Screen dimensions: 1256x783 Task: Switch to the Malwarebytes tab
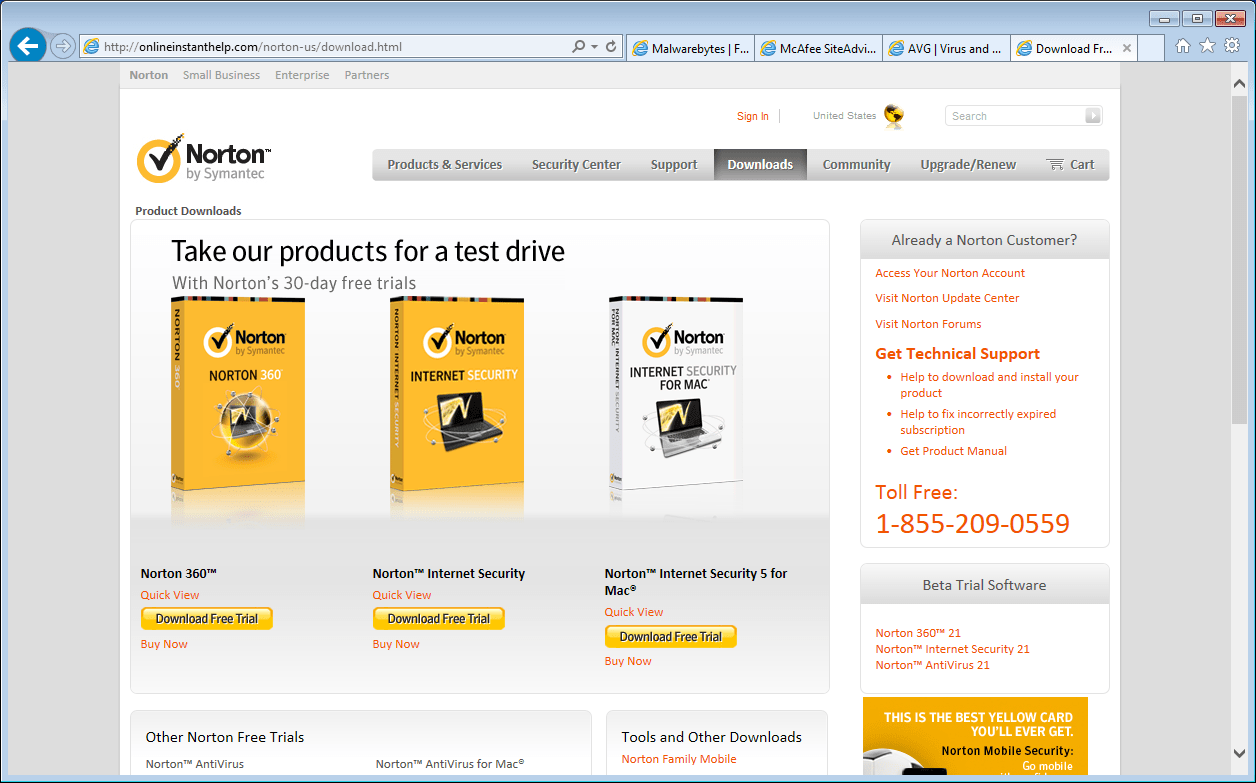[x=690, y=48]
